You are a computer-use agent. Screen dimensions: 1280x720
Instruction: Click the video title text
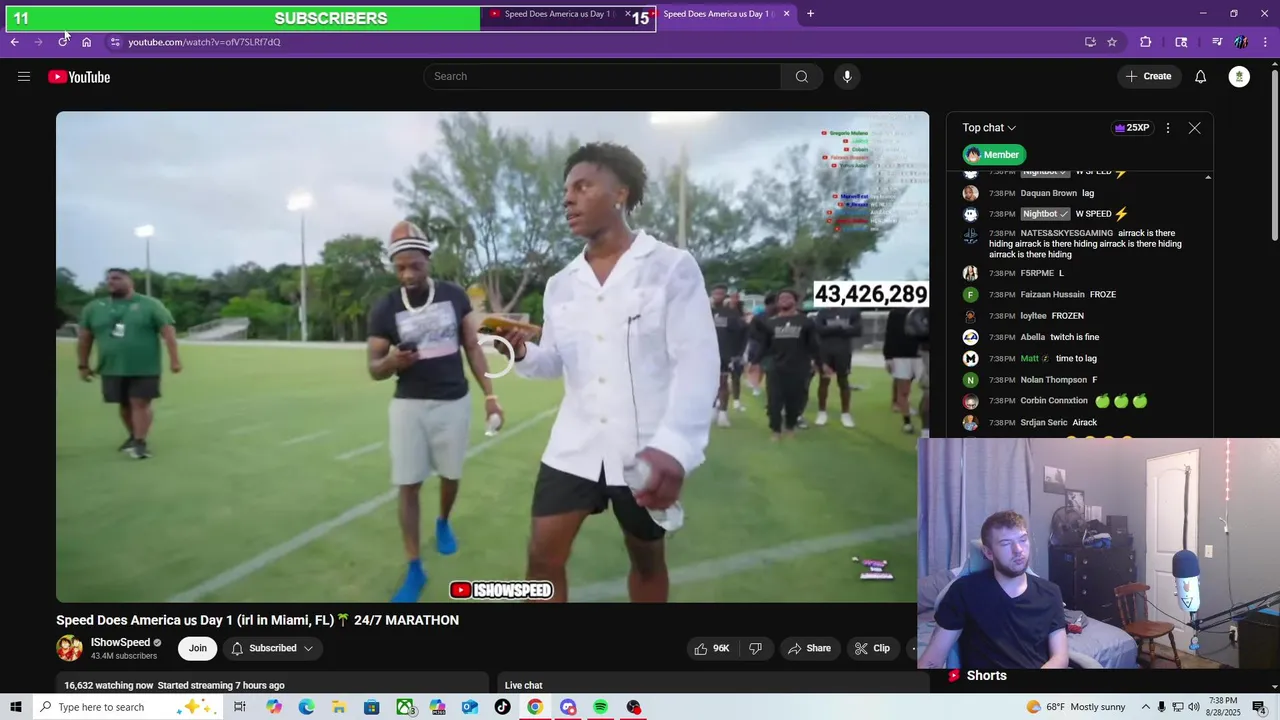point(257,620)
